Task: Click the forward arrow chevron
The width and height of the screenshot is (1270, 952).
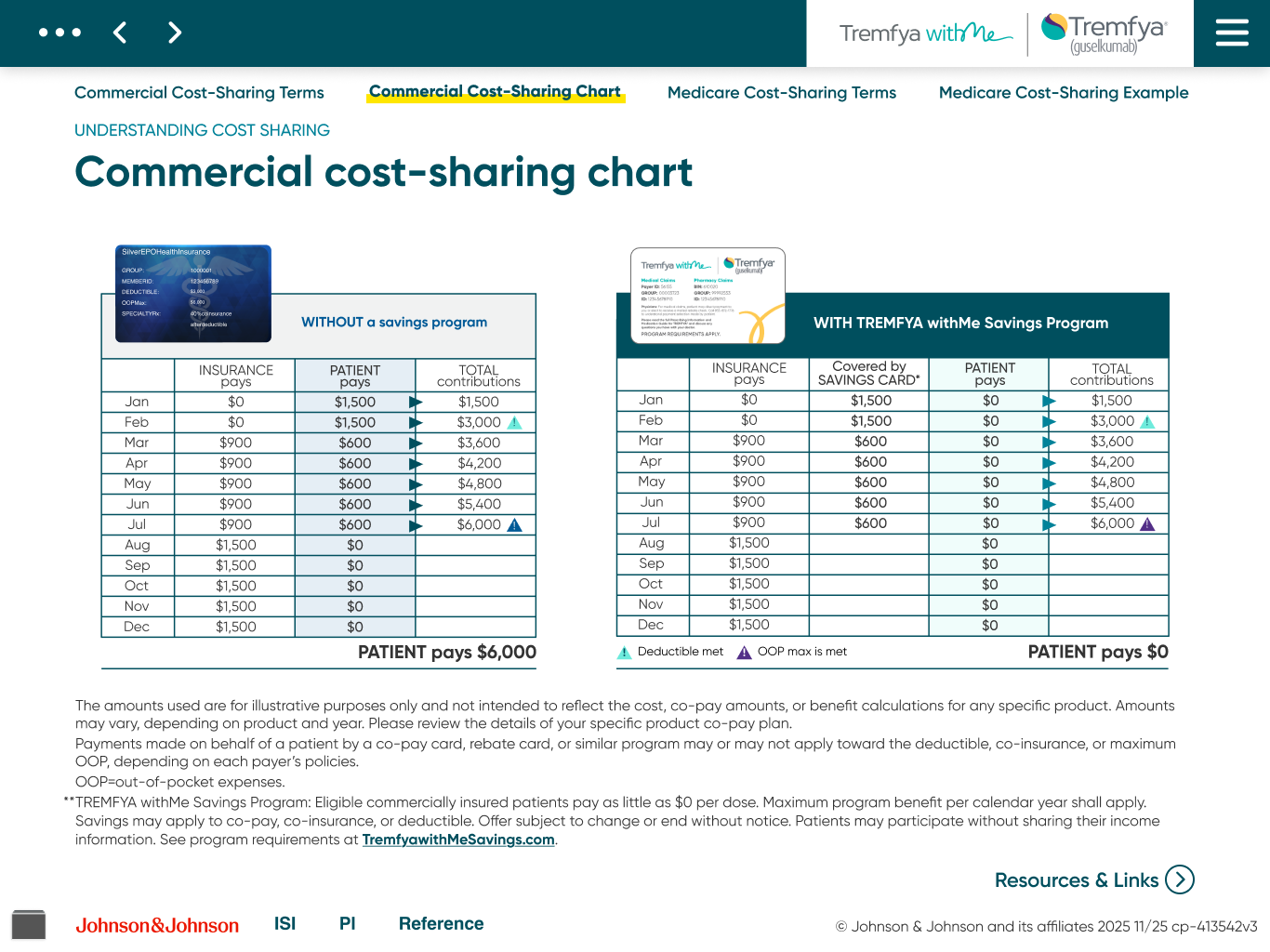Action: point(175,33)
